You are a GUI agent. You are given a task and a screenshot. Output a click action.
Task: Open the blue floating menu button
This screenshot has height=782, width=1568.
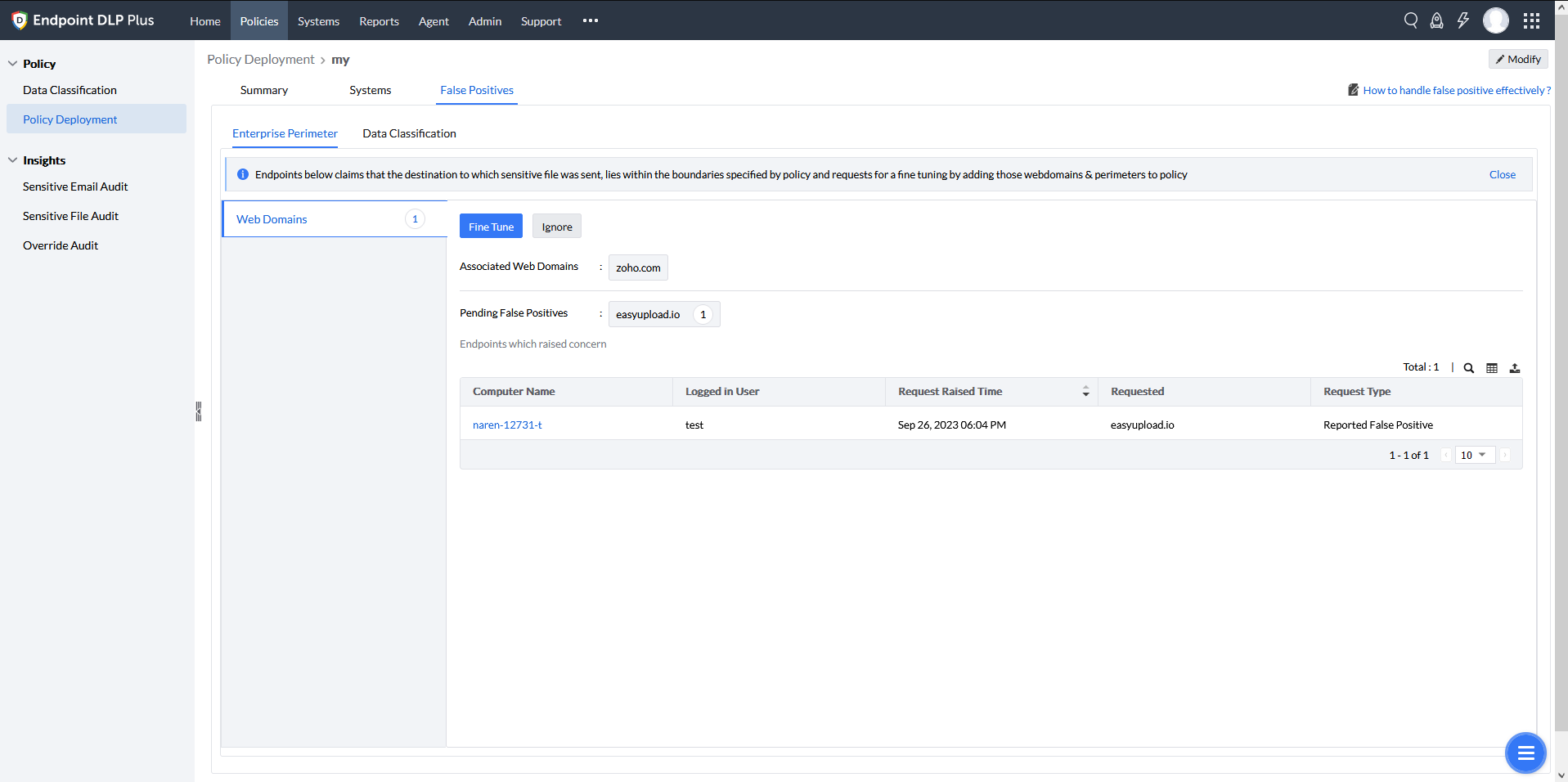pyautogui.click(x=1525, y=753)
